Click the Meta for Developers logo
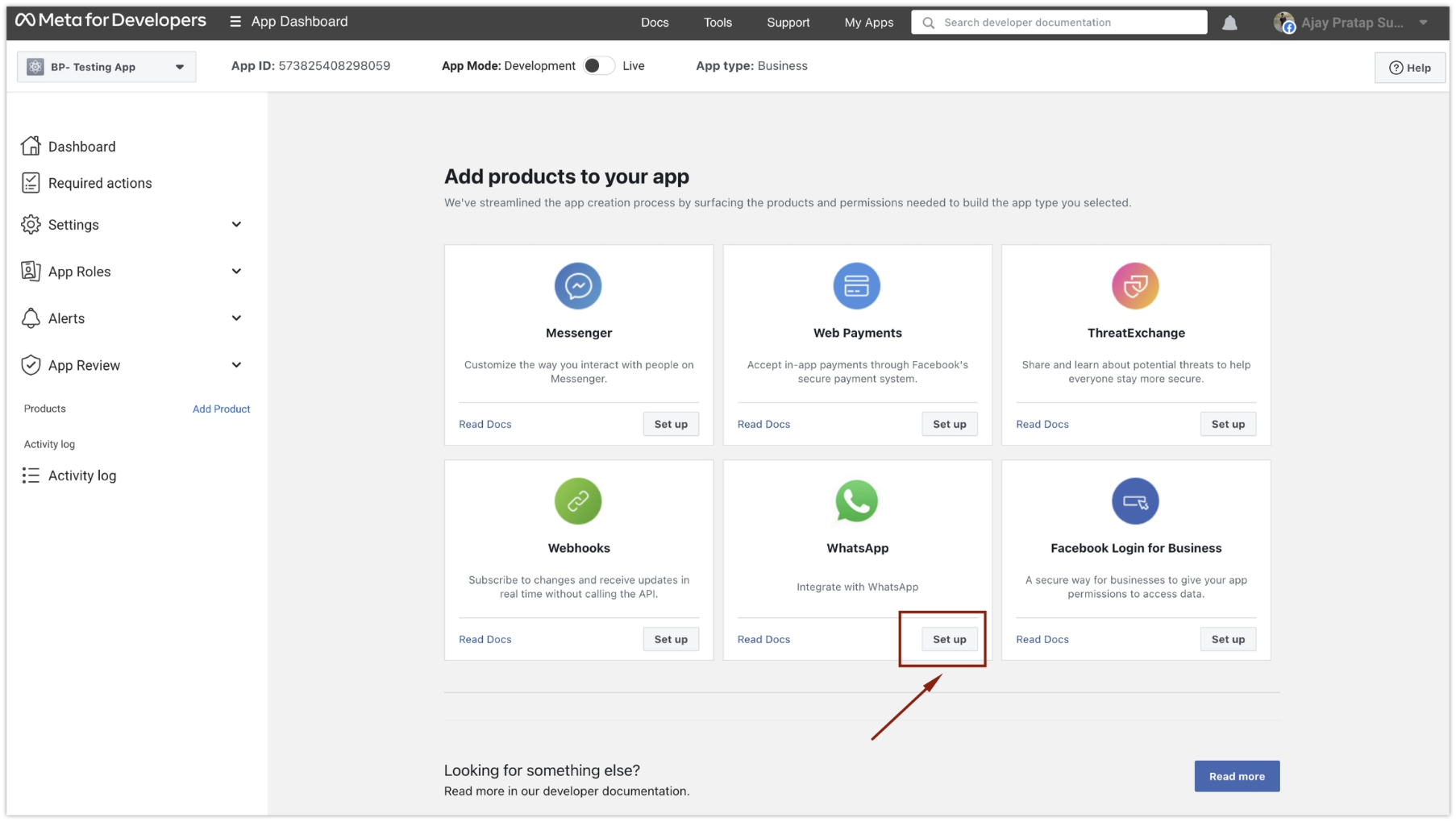Viewport: 1456px width, 822px height. (110, 21)
